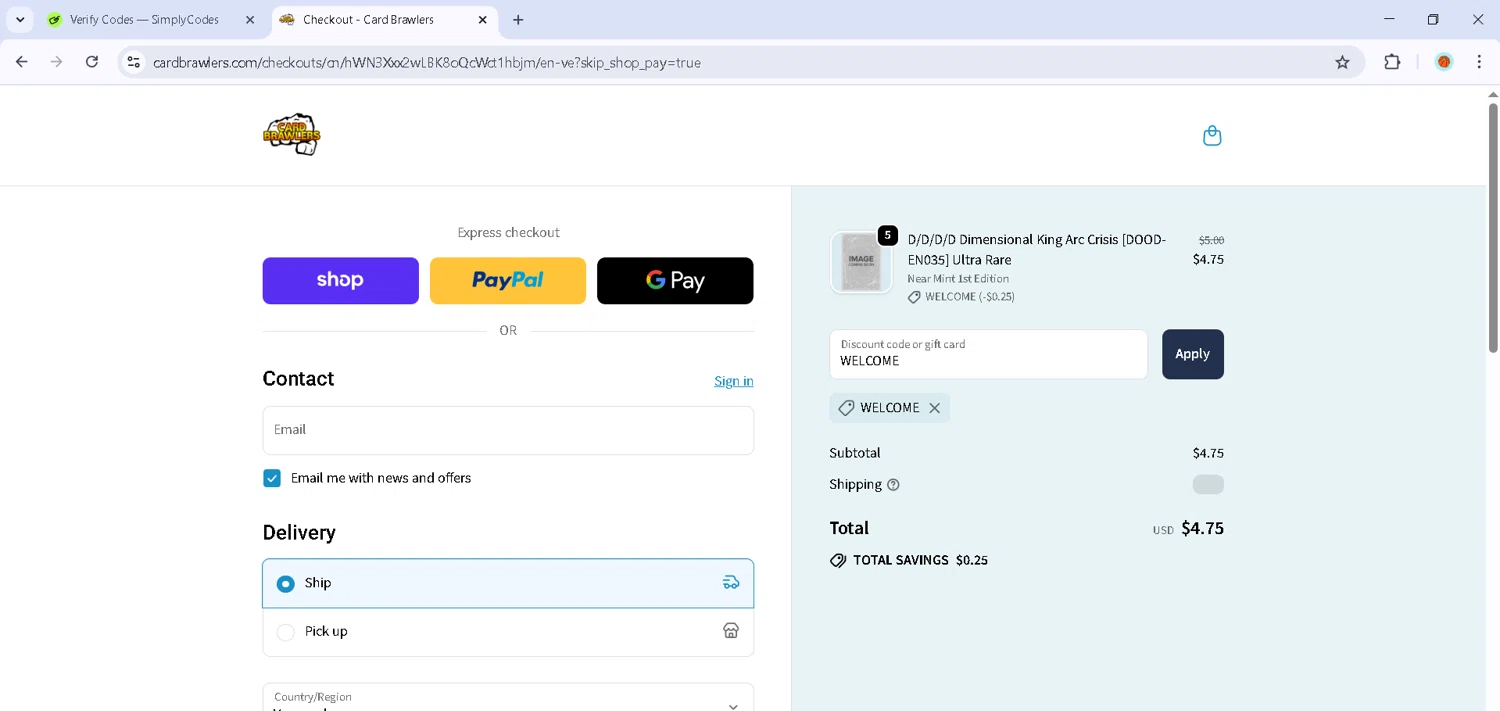Click the Contact section heading
1500x711 pixels.
pyautogui.click(x=298, y=379)
